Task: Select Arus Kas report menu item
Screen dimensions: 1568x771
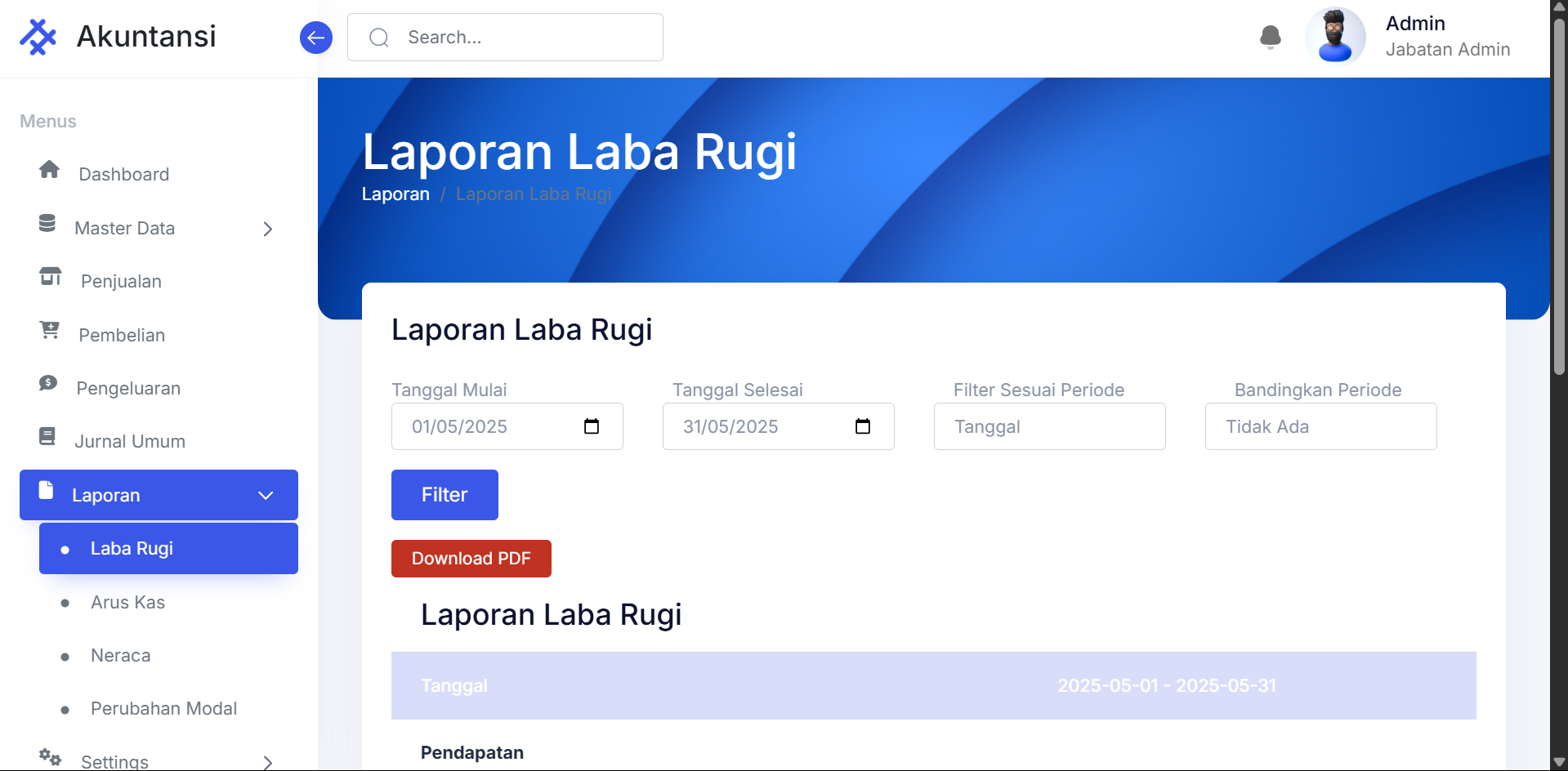Action: pos(128,603)
